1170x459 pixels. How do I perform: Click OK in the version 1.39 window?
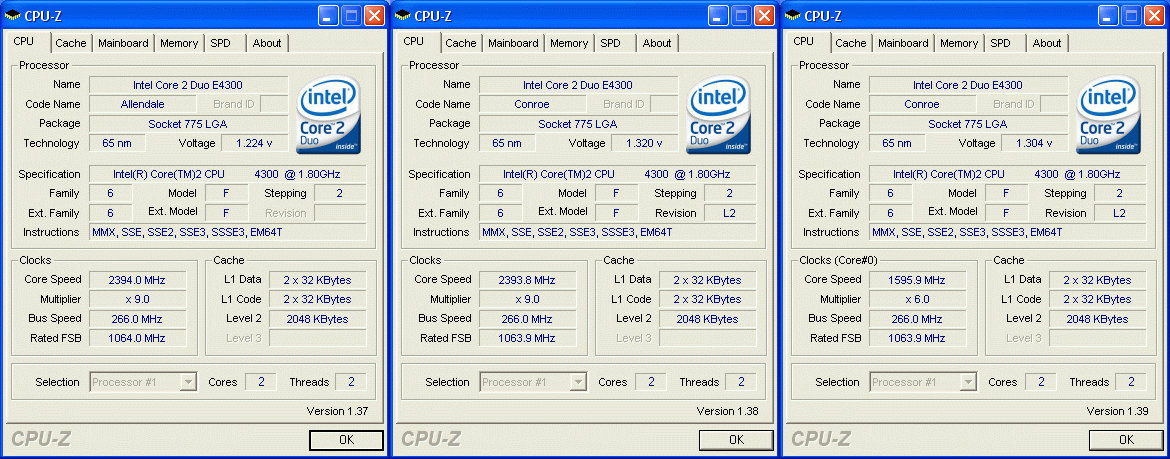(1127, 440)
